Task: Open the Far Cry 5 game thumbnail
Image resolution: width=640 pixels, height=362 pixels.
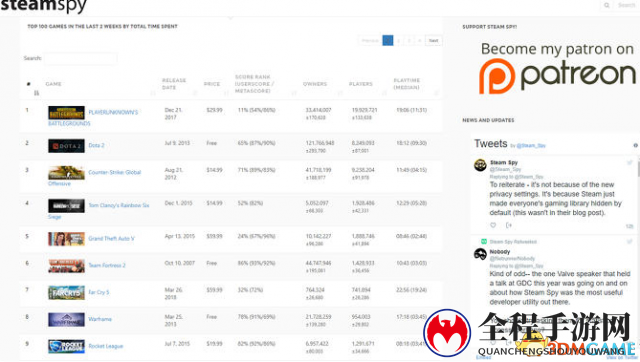Action: tap(66, 293)
